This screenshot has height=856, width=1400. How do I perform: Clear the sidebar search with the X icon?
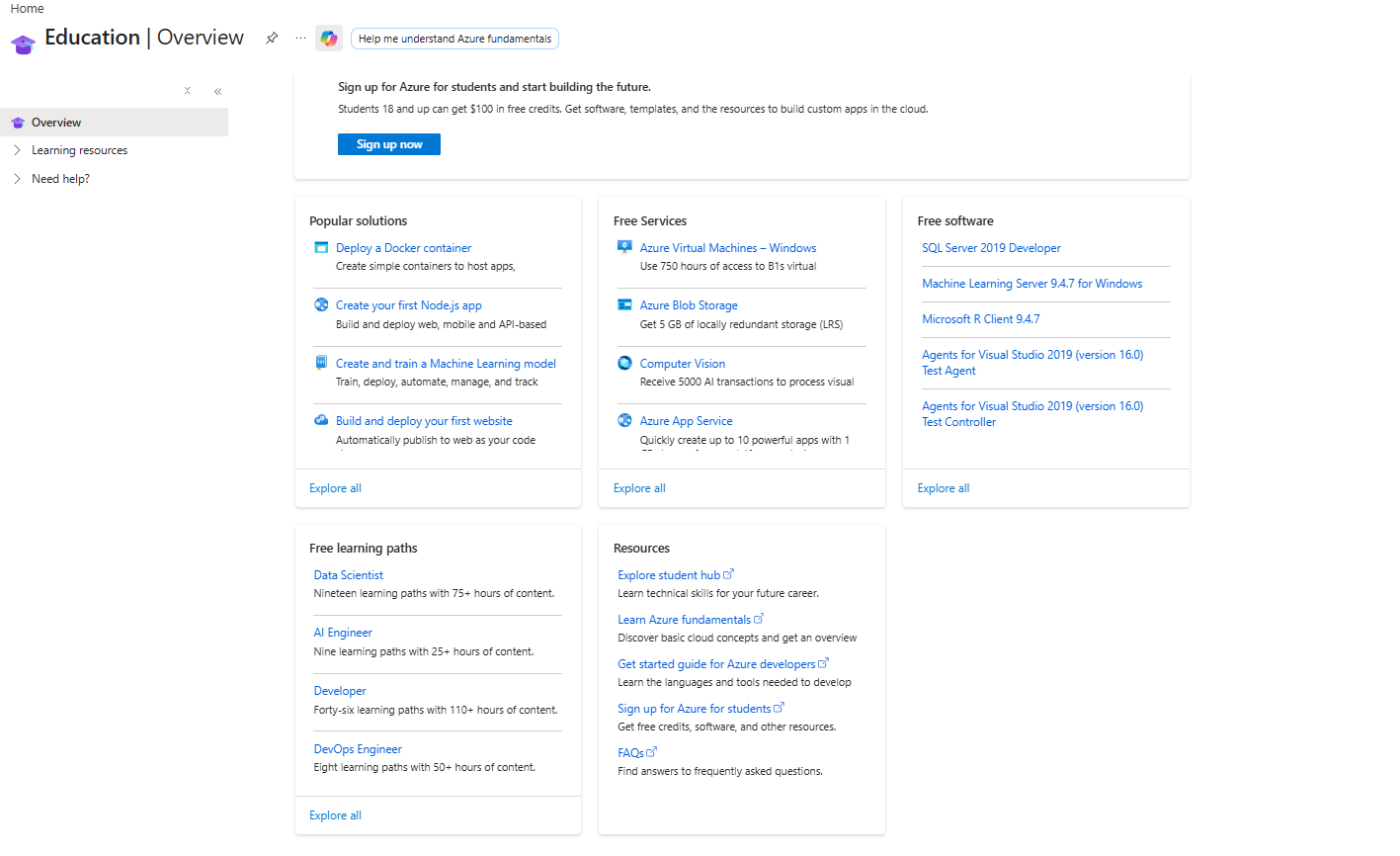pyautogui.click(x=187, y=91)
